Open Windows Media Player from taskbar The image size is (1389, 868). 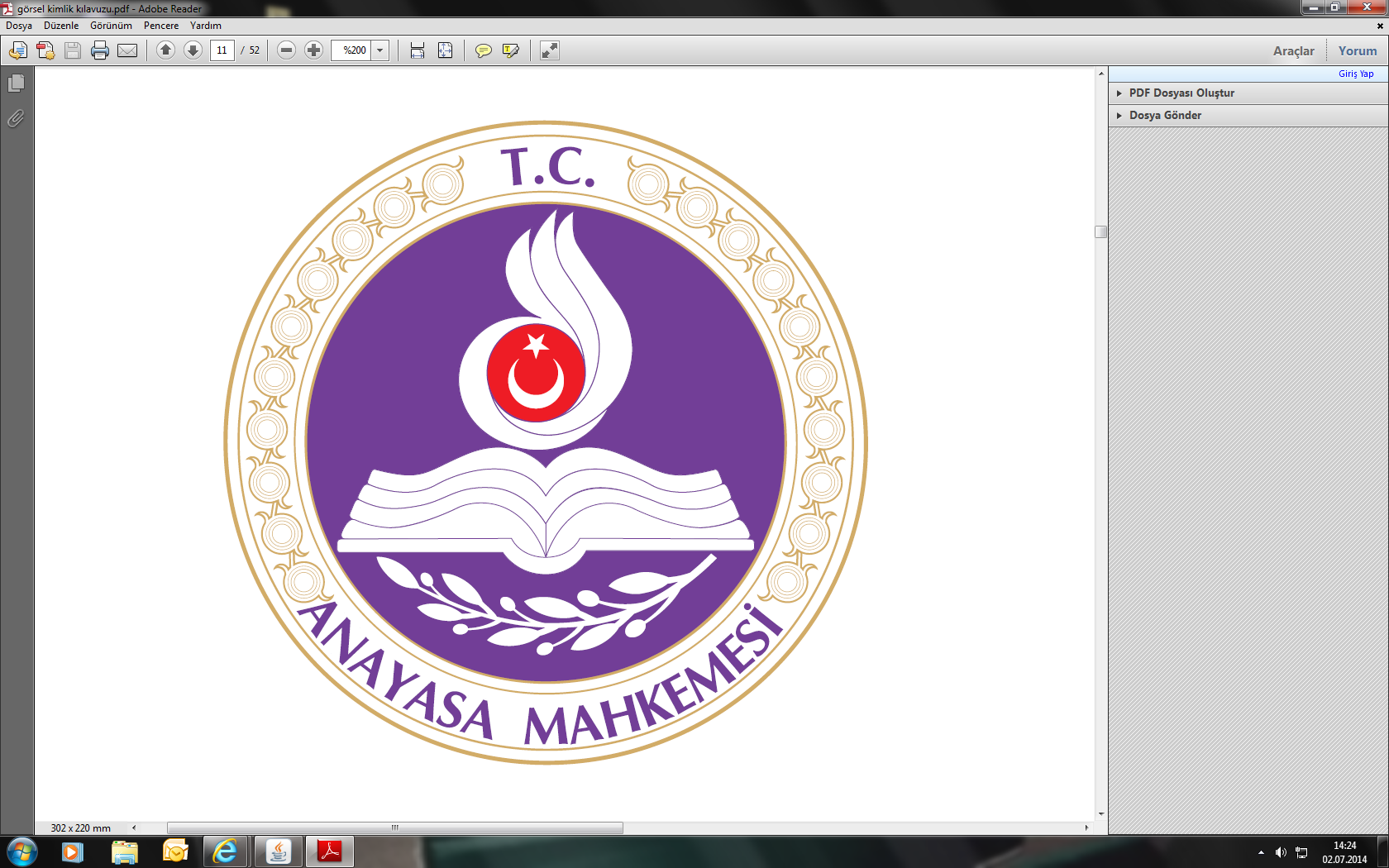coord(73,851)
